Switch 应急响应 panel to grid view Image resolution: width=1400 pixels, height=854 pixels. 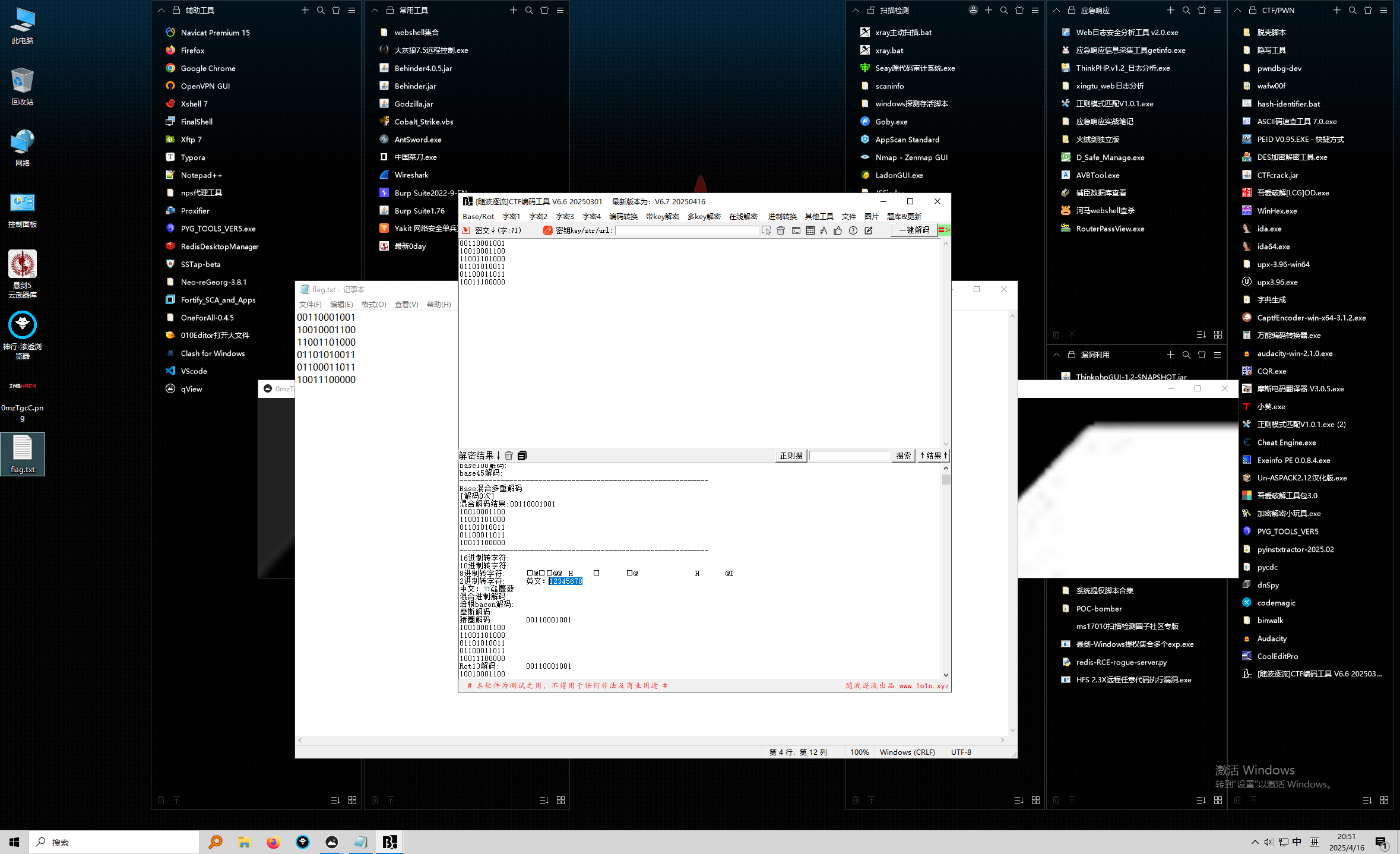[1218, 334]
